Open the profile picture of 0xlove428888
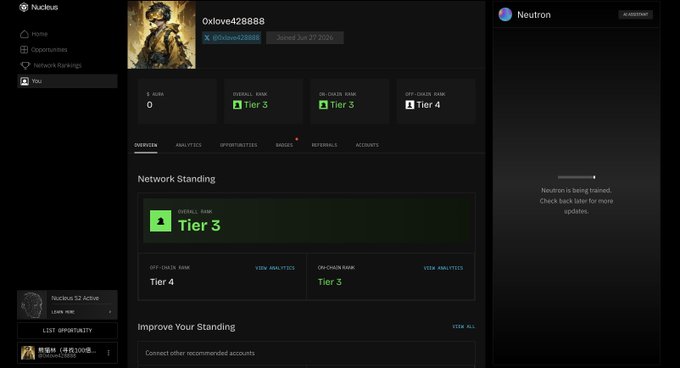 click(162, 35)
